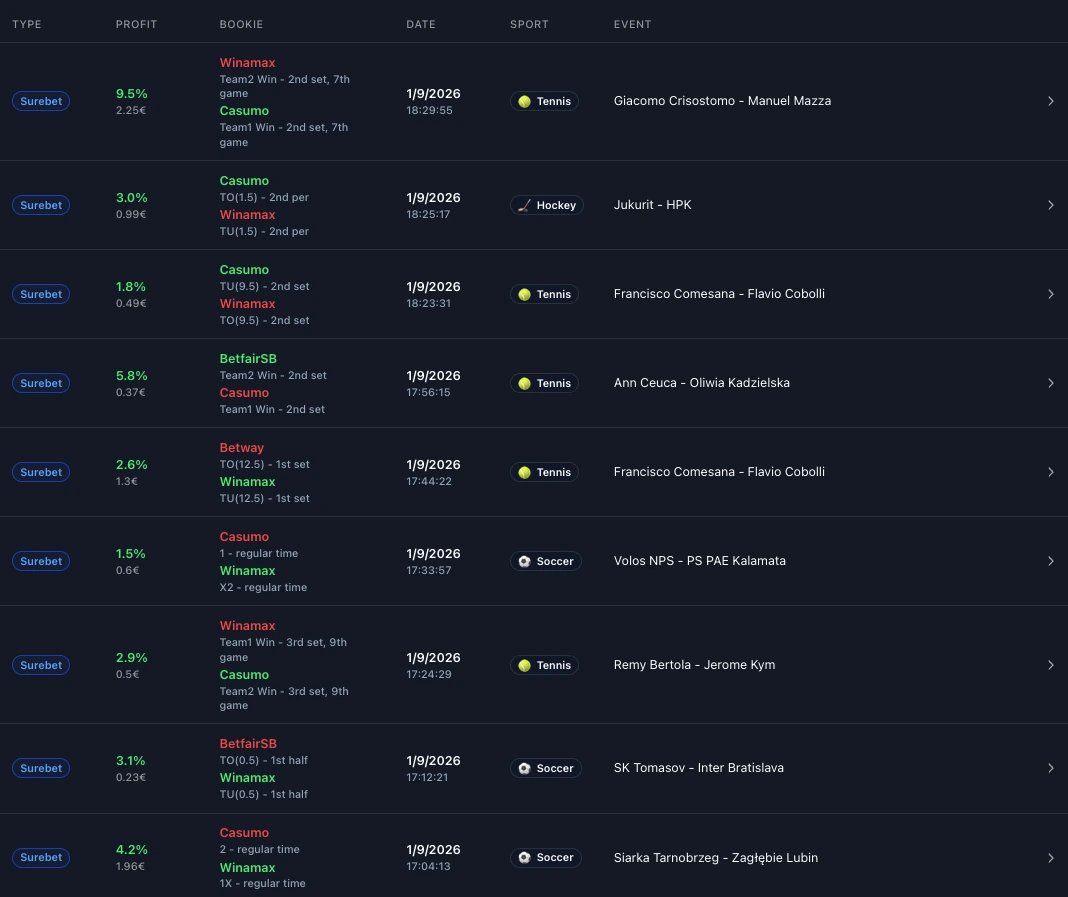Click the TO(1.5) - 2nd per bet line

point(264,198)
